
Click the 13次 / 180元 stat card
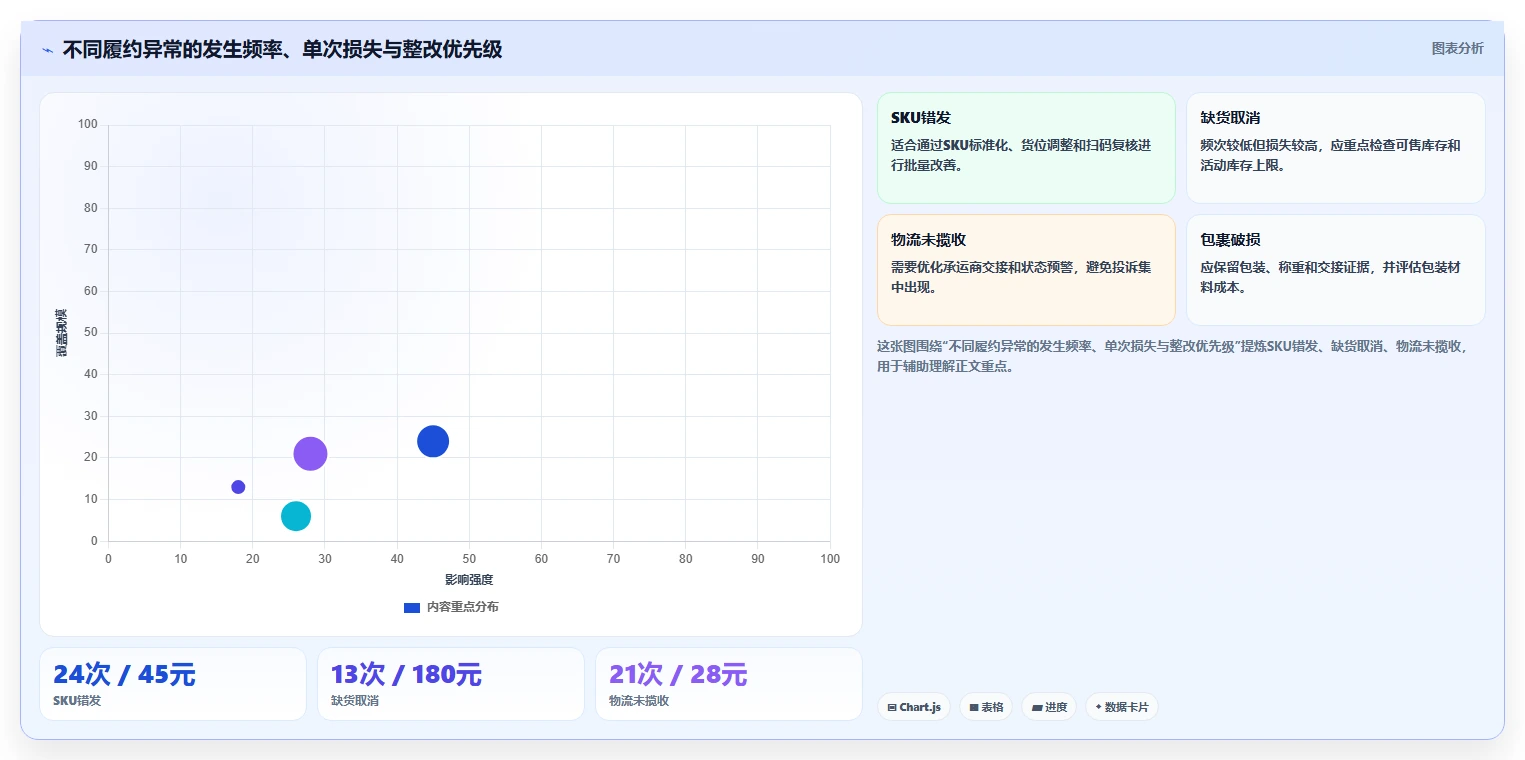pos(451,684)
